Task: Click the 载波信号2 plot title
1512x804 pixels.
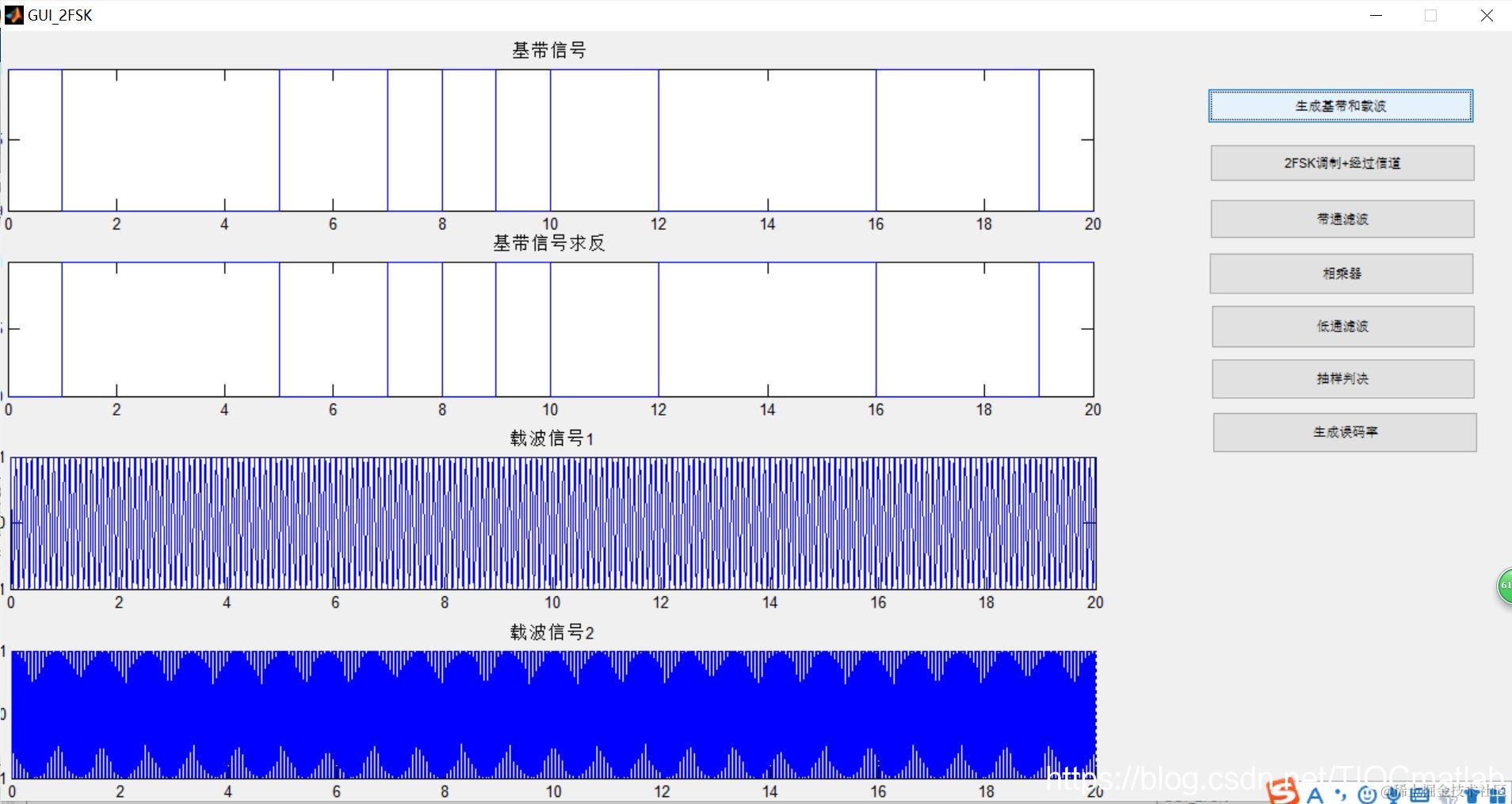Action: pyautogui.click(x=552, y=632)
